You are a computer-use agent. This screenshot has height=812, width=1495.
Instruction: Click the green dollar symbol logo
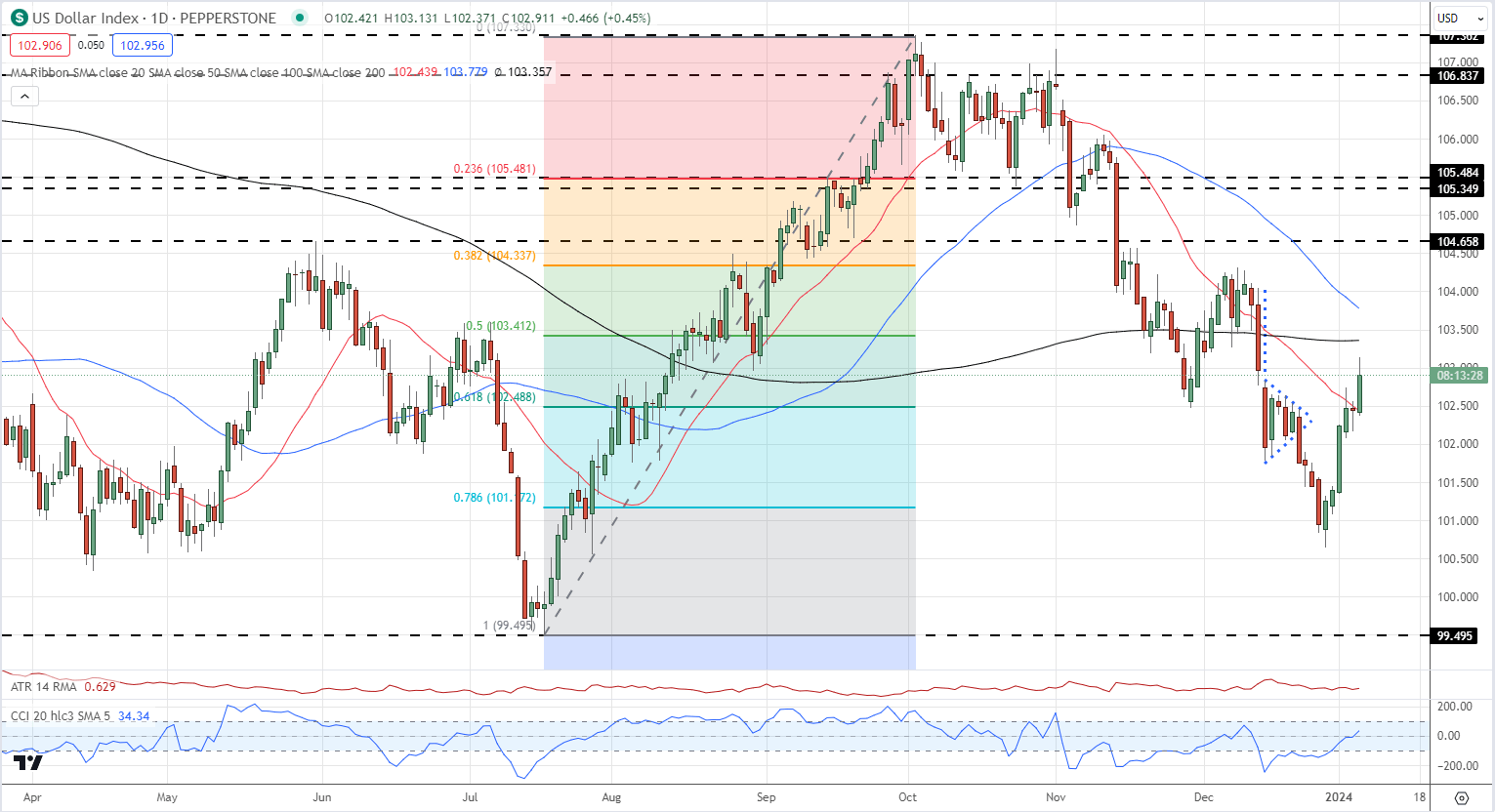point(19,18)
